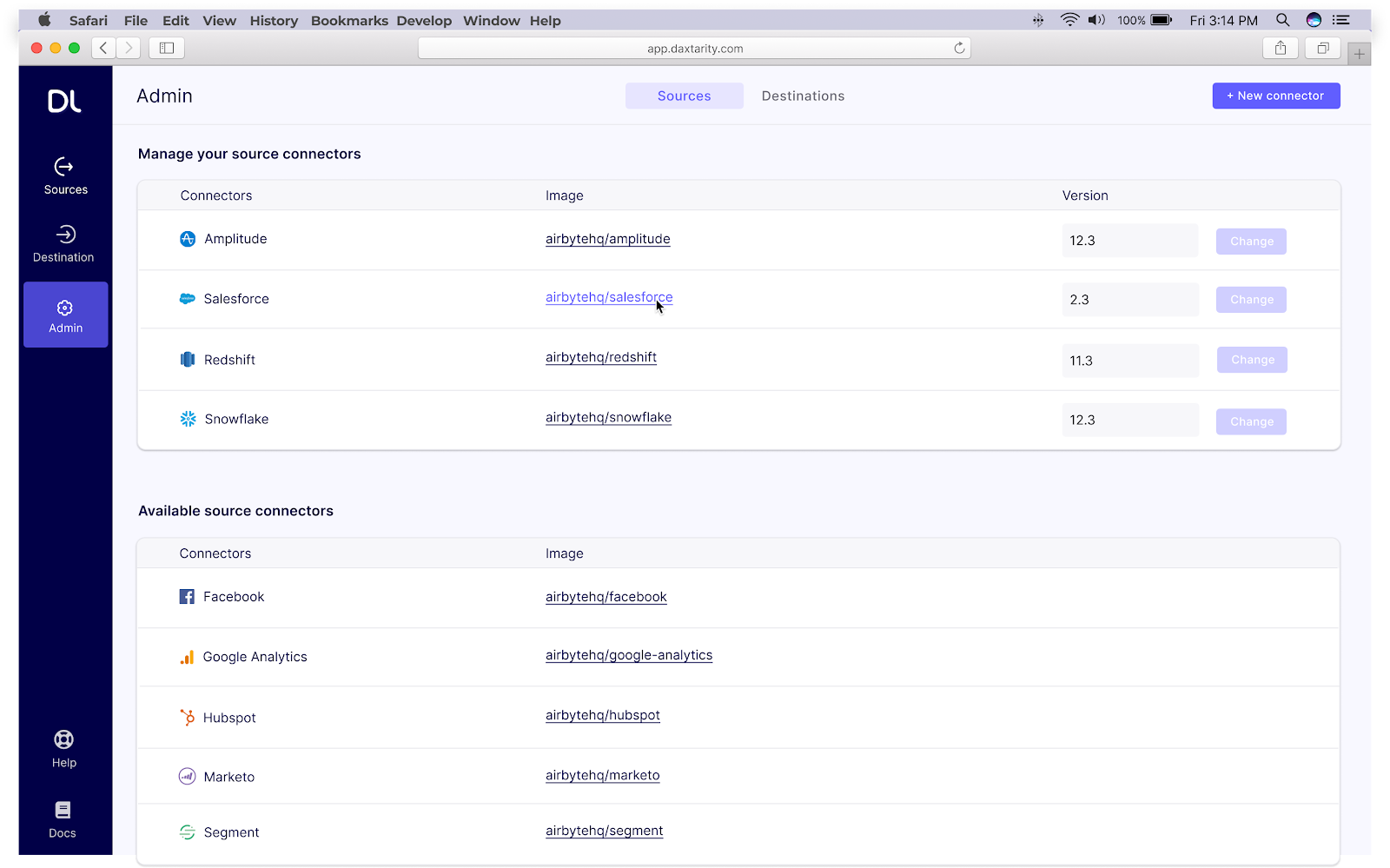The height and width of the screenshot is (868, 1390).
Task: Click Change for the Amplitude connector
Action: click(1251, 242)
